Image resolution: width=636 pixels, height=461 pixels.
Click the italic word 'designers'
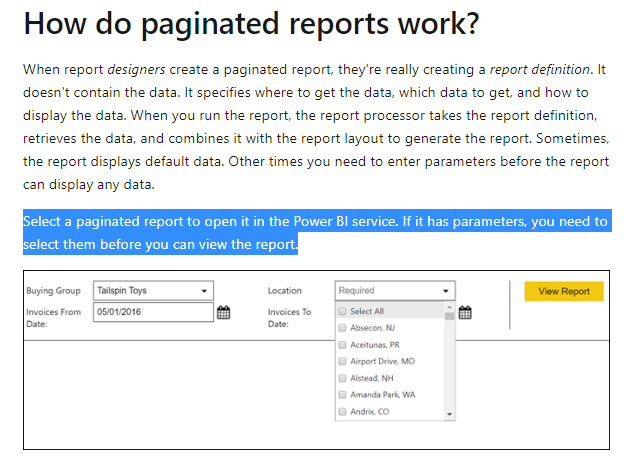[136, 70]
